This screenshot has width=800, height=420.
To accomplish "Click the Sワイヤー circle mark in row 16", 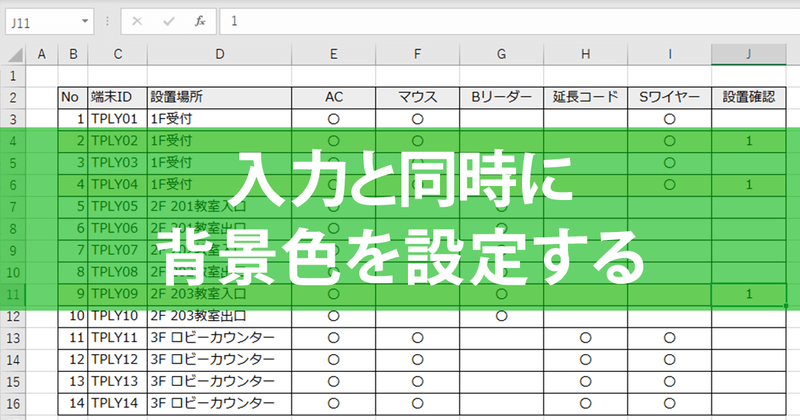I will point(669,404).
